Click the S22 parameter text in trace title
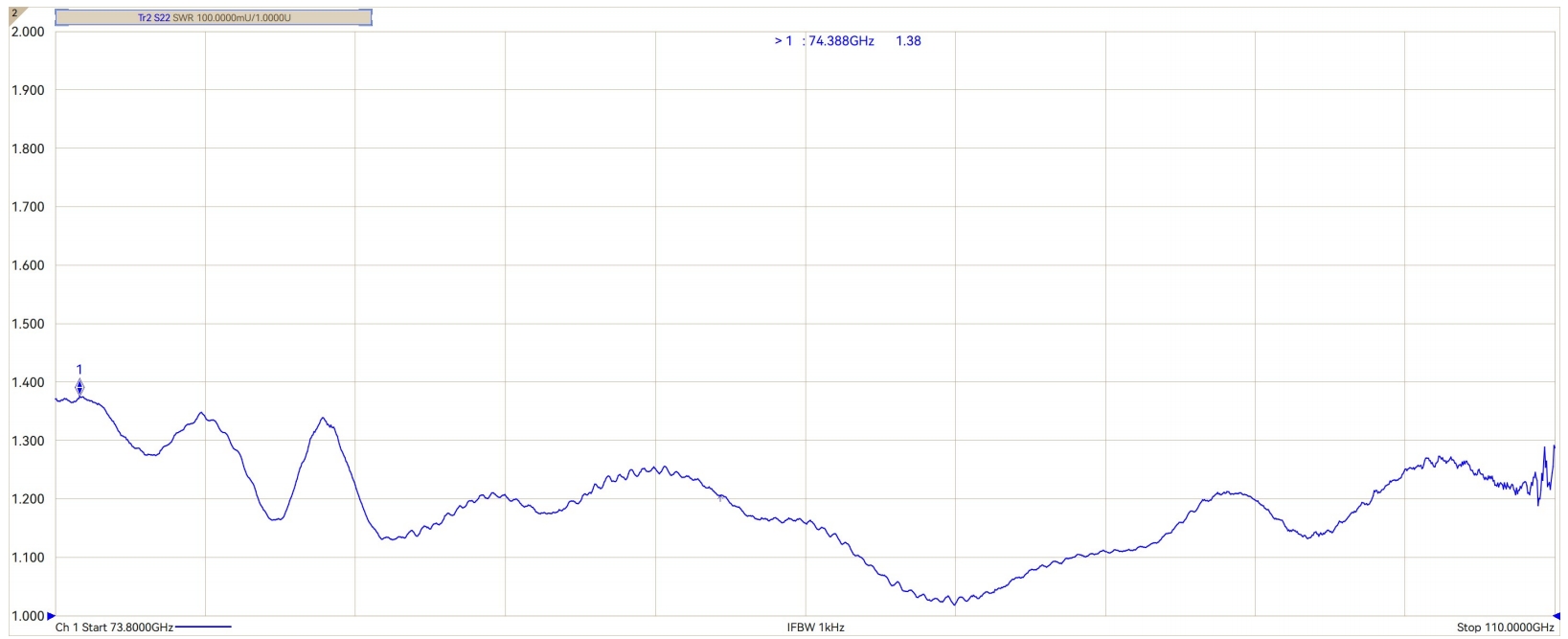The image size is (1568, 639). (162, 17)
